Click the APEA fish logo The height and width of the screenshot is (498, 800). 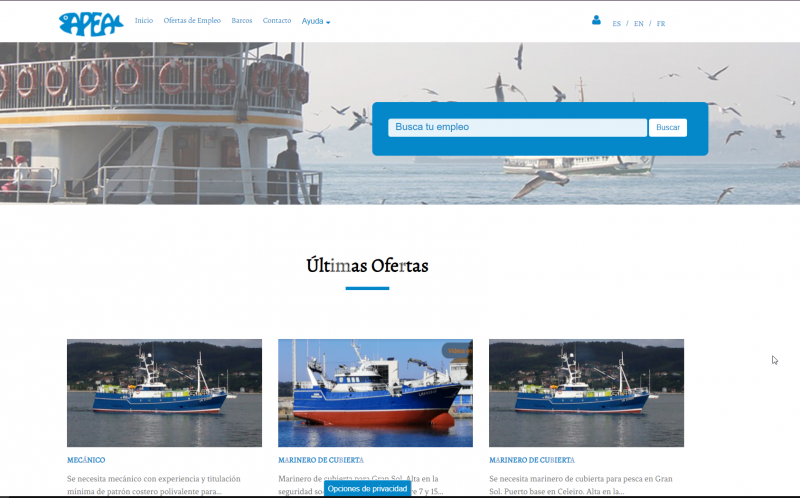[91, 23]
